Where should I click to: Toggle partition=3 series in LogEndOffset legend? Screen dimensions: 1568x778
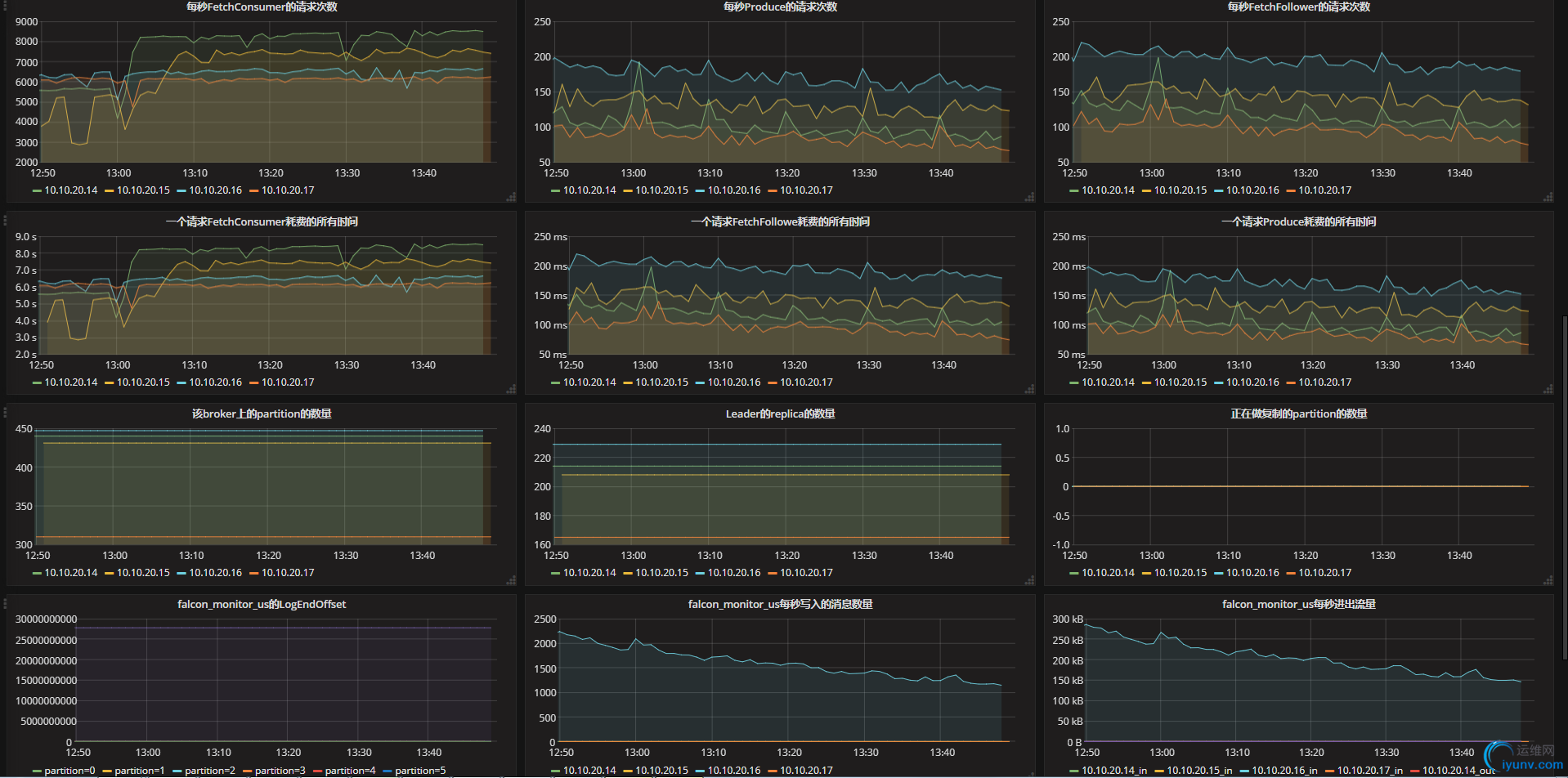pyautogui.click(x=280, y=771)
